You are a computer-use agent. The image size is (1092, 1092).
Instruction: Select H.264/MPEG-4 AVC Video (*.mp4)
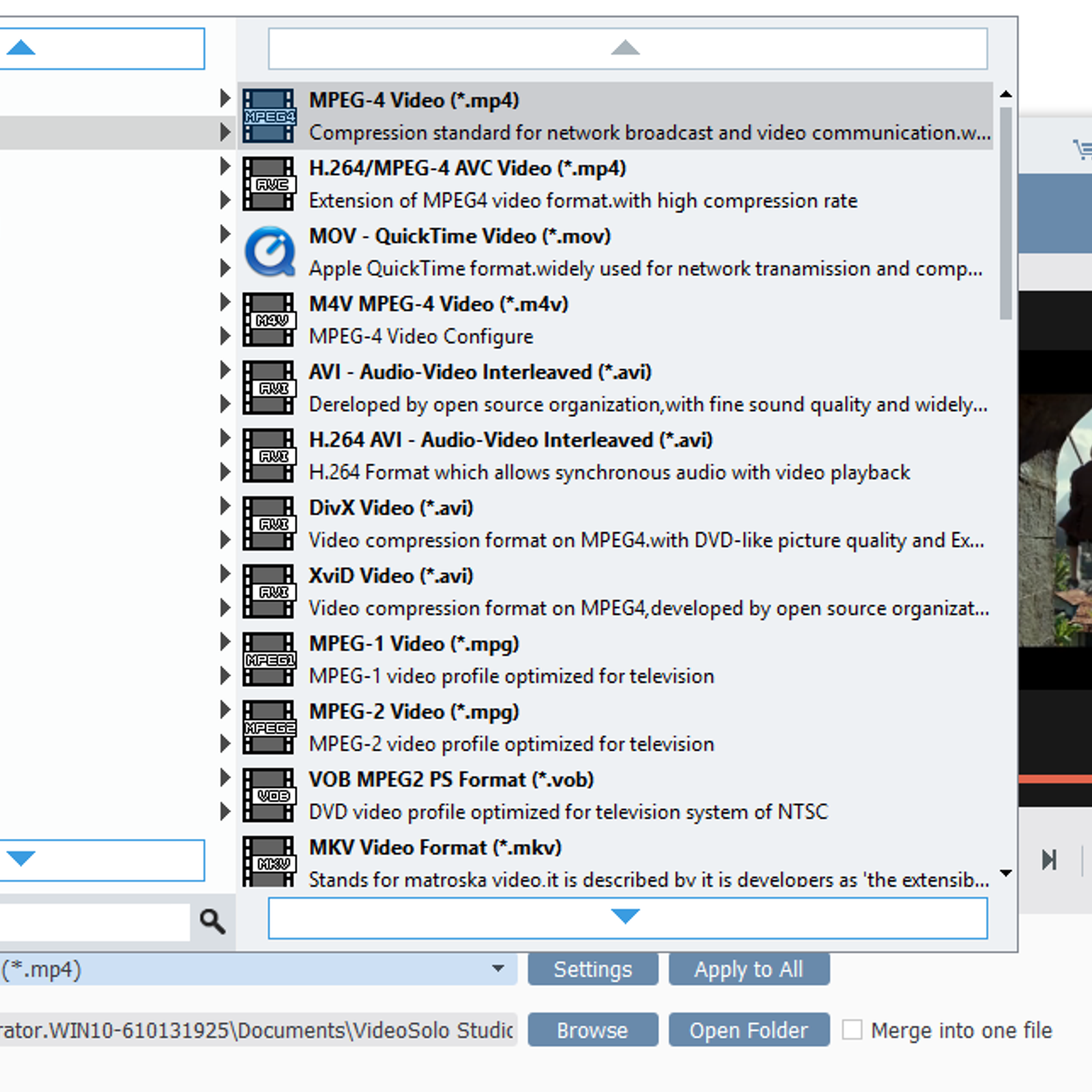(x=616, y=184)
